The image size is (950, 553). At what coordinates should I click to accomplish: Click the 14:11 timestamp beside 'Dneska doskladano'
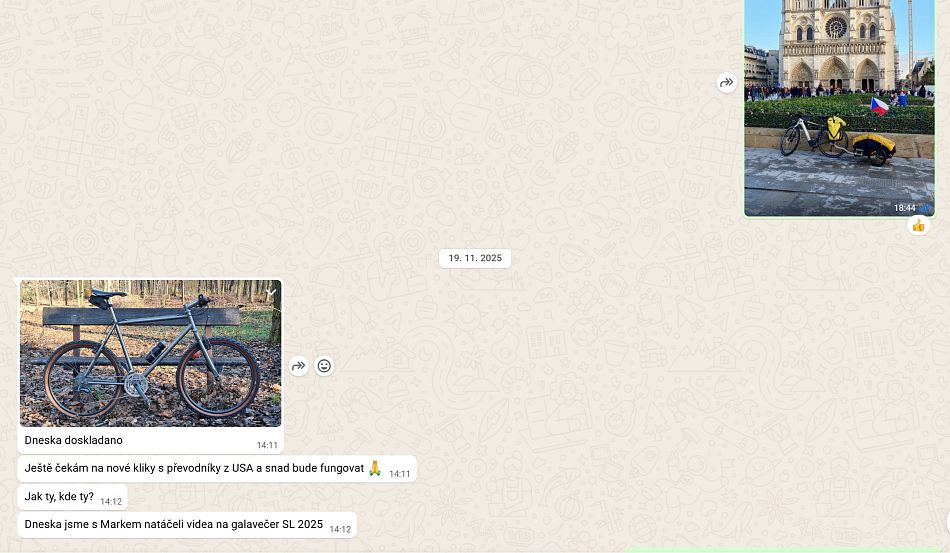[267, 446]
